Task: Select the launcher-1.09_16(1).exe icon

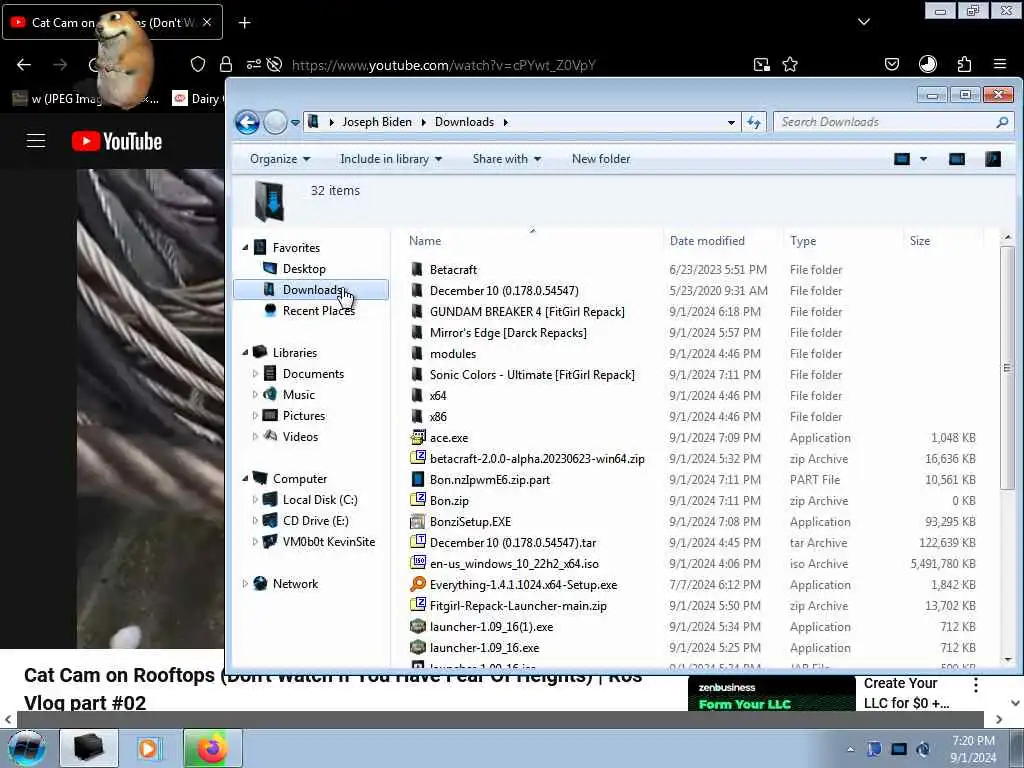Action: click(x=417, y=626)
